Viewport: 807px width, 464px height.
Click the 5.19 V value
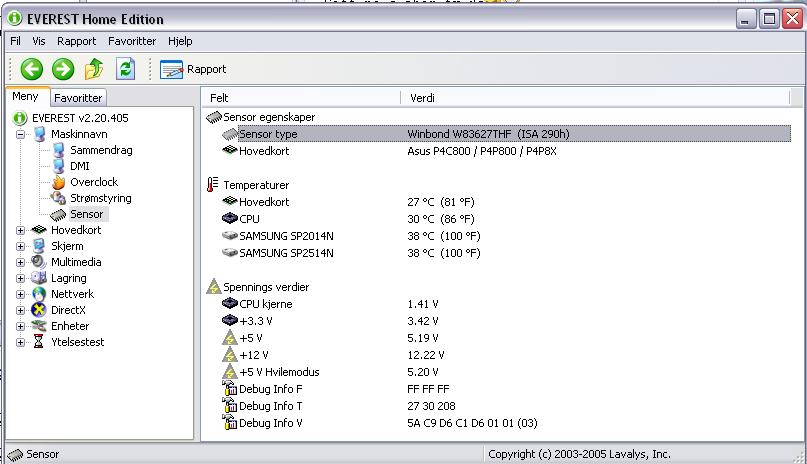[423, 338]
